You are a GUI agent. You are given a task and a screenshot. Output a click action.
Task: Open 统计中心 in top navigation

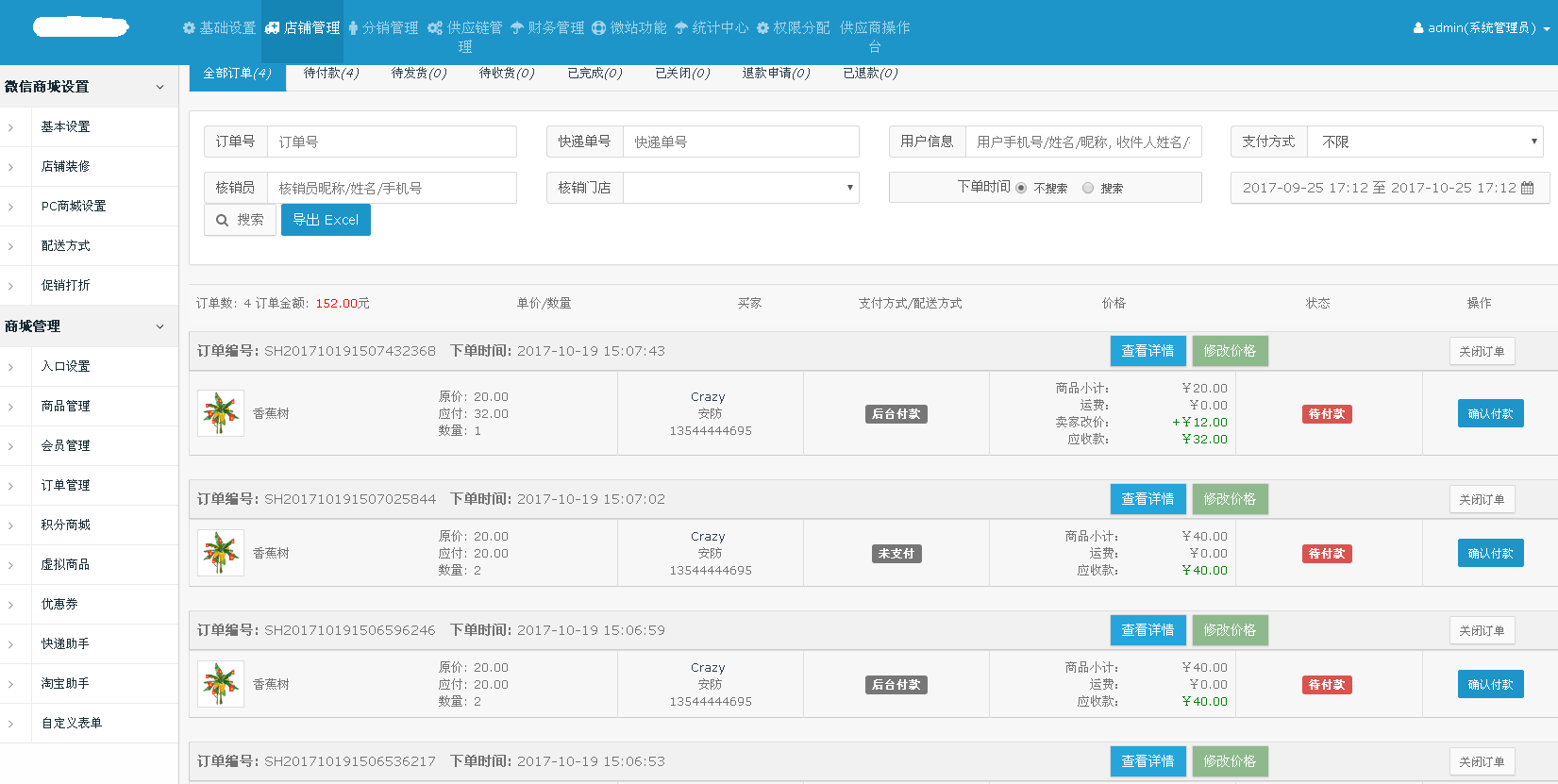click(x=712, y=28)
